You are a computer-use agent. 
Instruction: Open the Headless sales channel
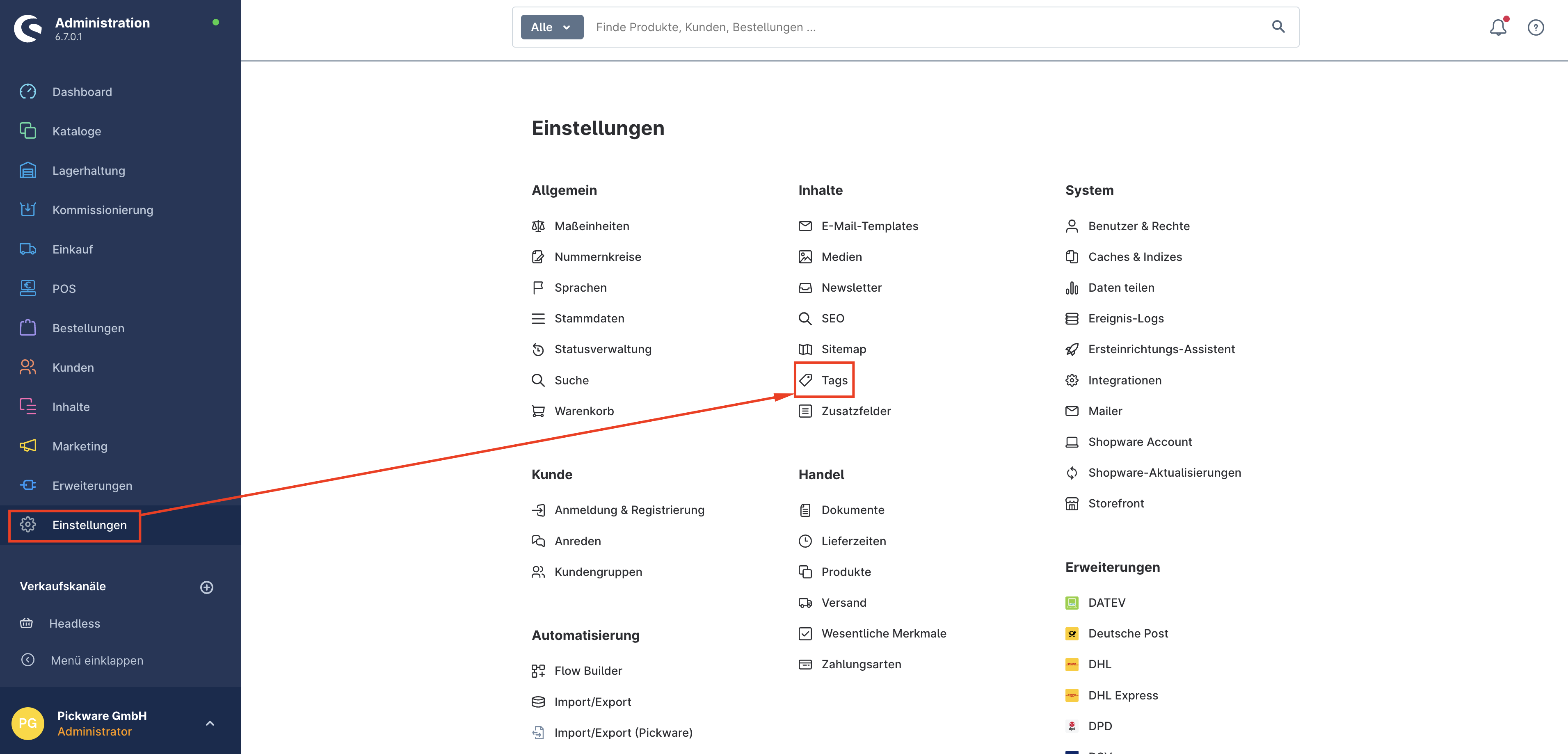[x=74, y=623]
